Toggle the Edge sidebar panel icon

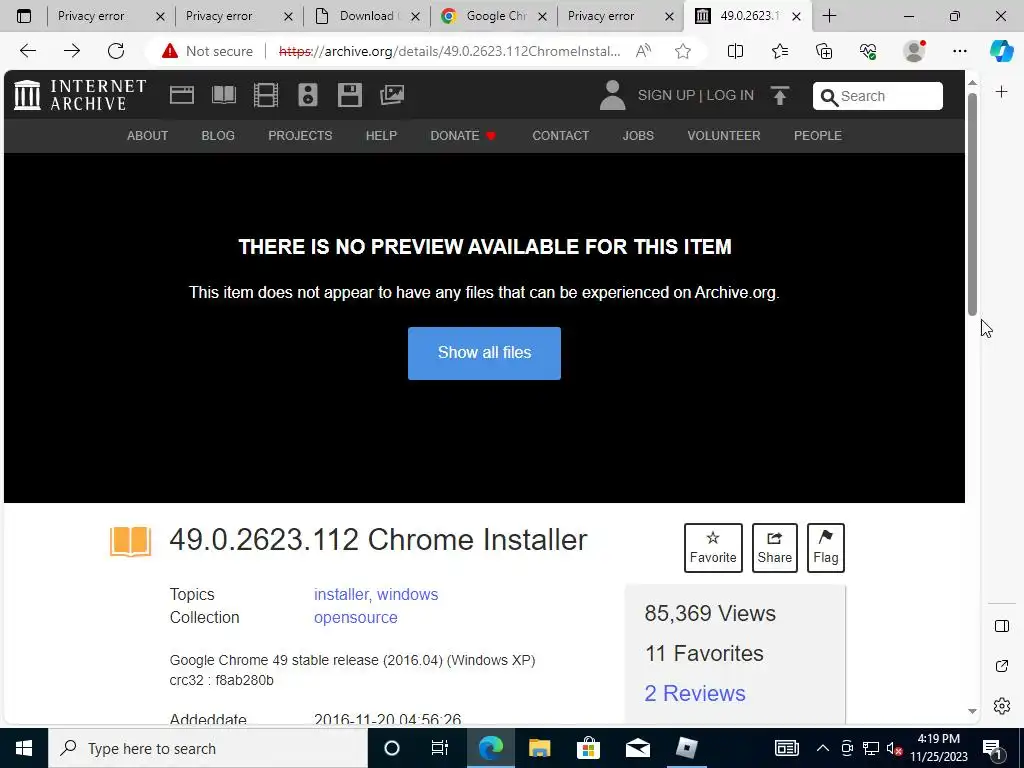click(1002, 626)
